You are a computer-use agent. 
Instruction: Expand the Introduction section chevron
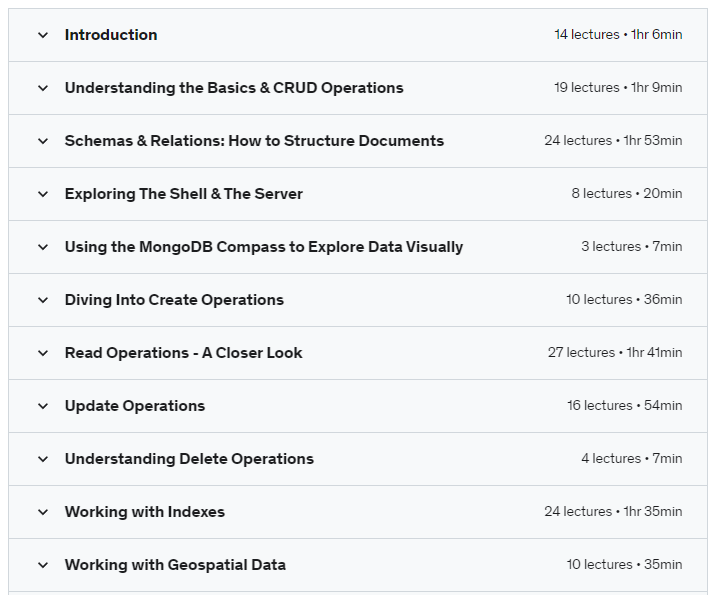[43, 35]
